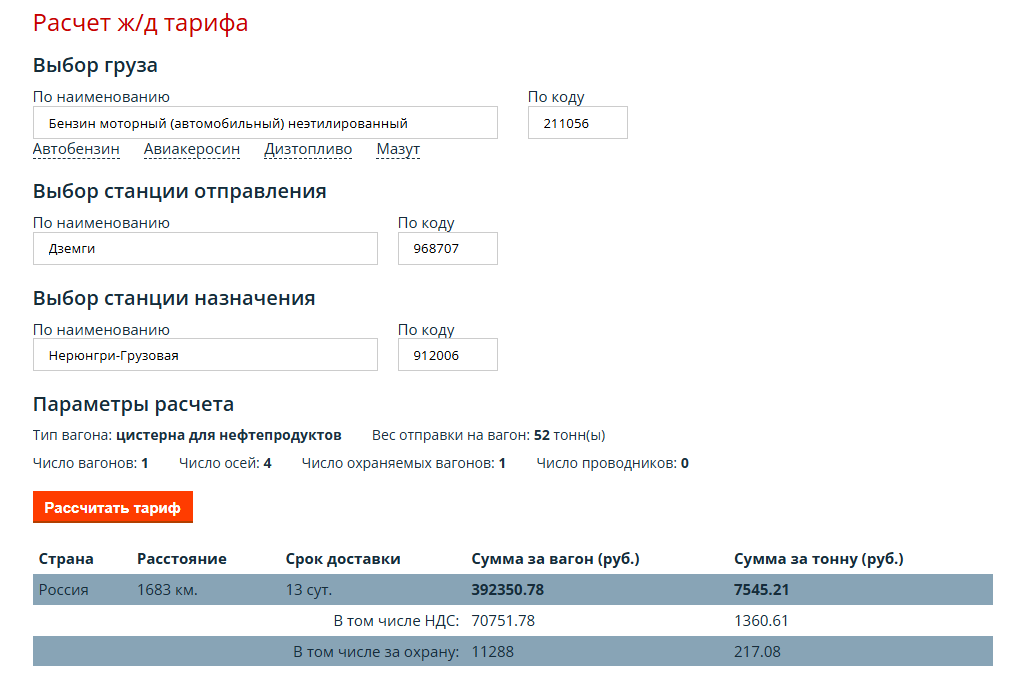This screenshot has width=1027, height=675.
Task: Select the Мазут quick link
Action: click(398, 150)
